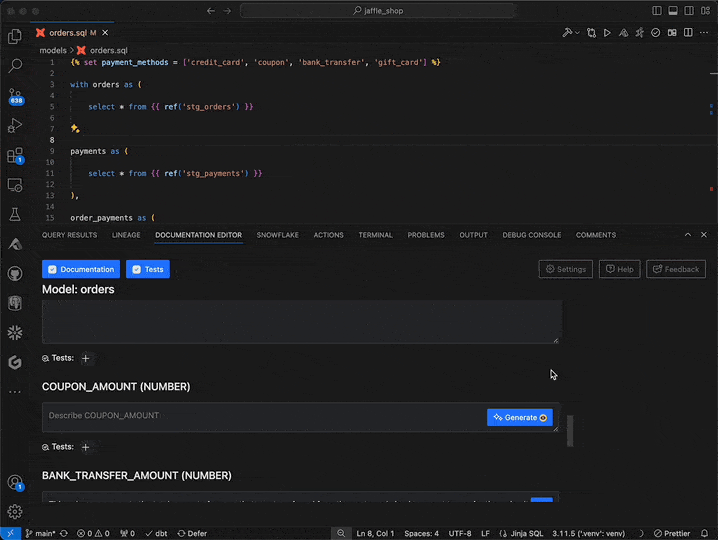Open notifications bell in status bar
Image resolution: width=718 pixels, height=540 pixels.
click(704, 533)
